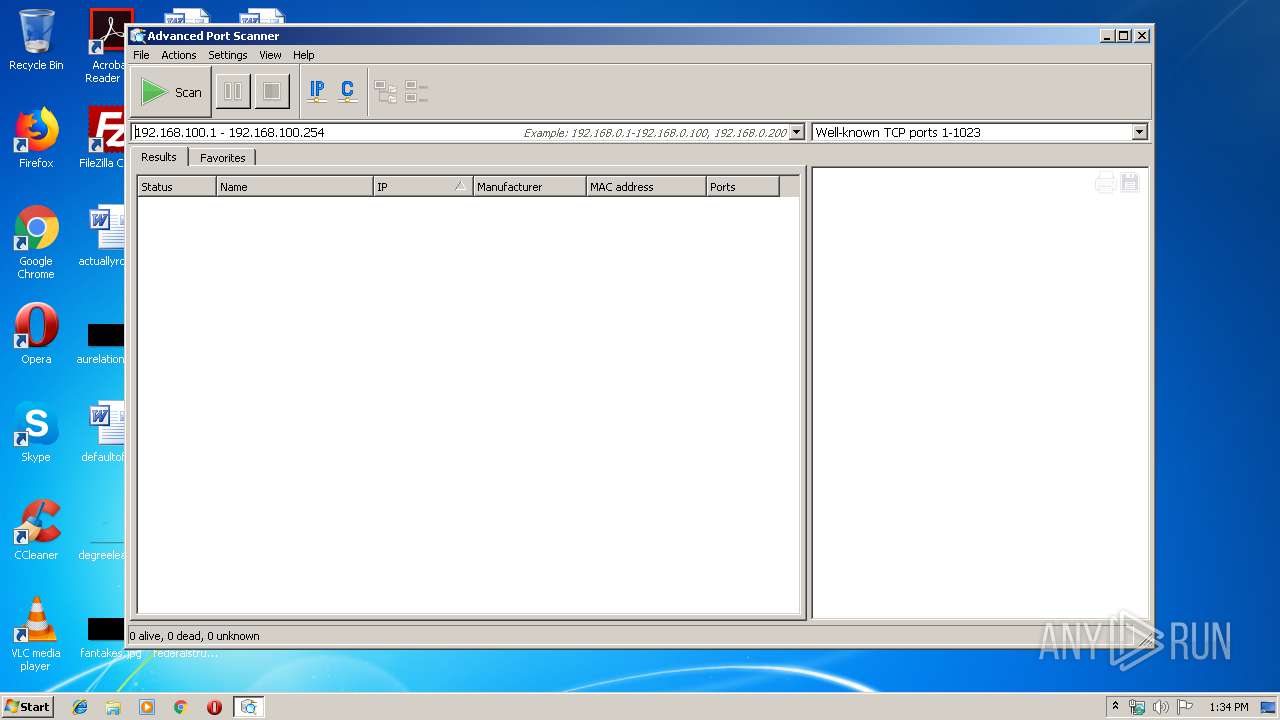Click the print icon in details pane
This screenshot has height=720, width=1280.
(x=1105, y=183)
